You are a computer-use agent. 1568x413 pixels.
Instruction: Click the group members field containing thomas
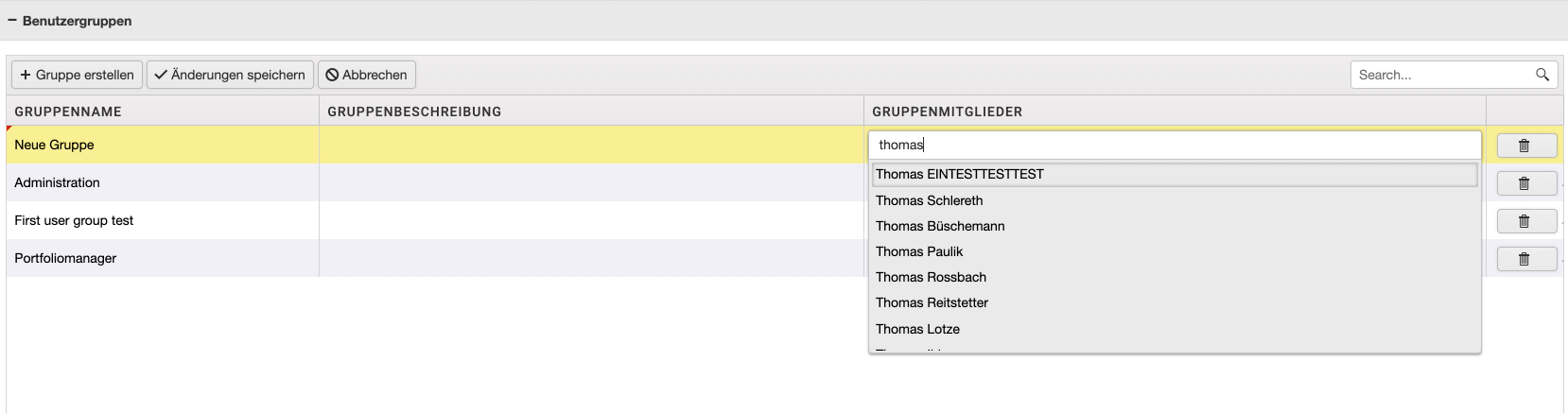[1173, 145]
